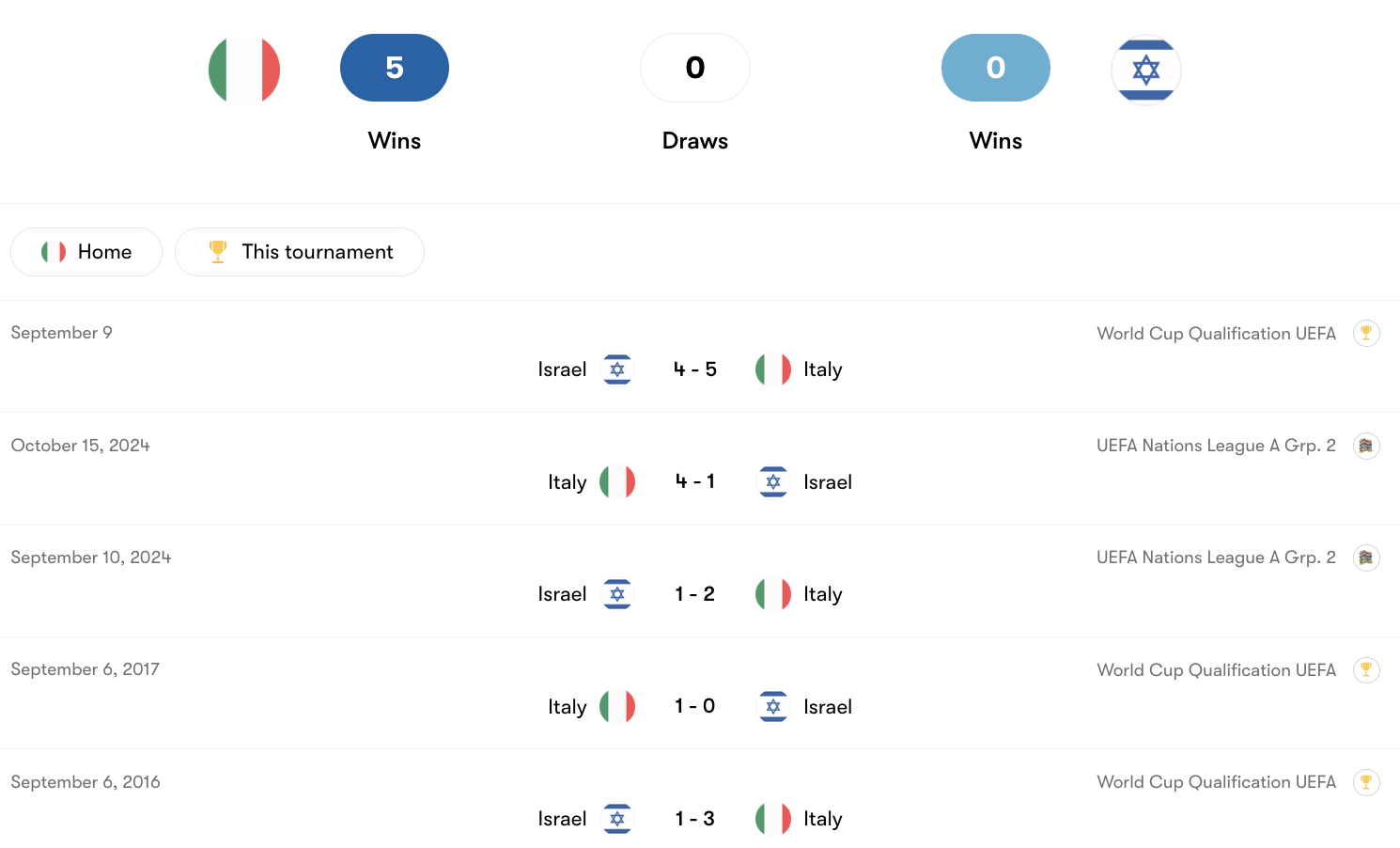Click Nations League icon for October 15, 2024
Image resolution: width=1400 pixels, height=848 pixels.
point(1366,446)
